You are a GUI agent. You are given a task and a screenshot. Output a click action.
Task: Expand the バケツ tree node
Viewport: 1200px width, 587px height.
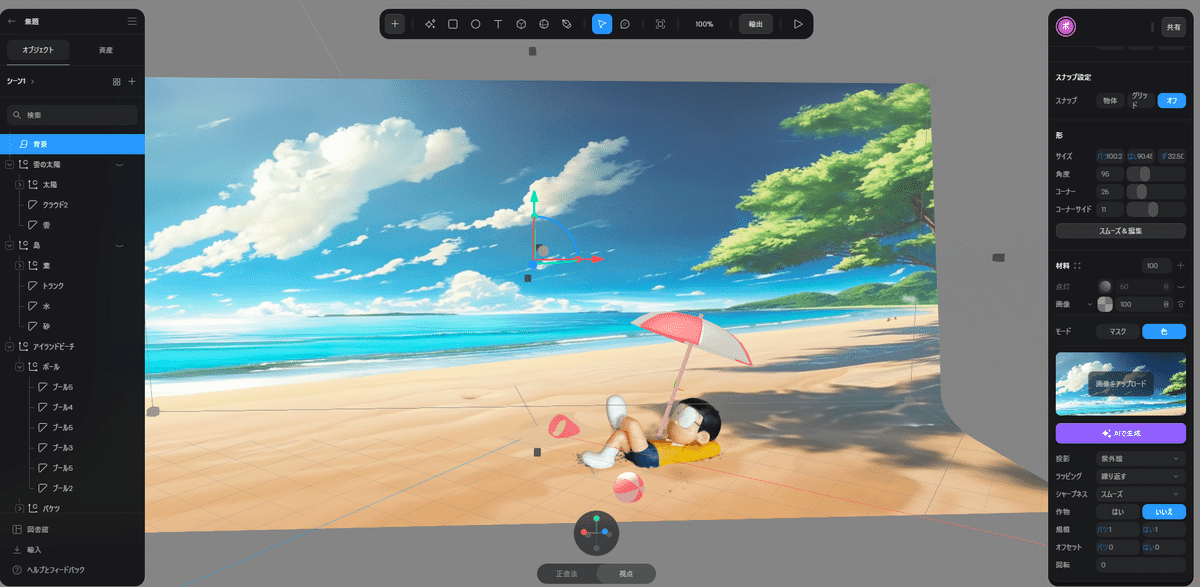point(20,508)
